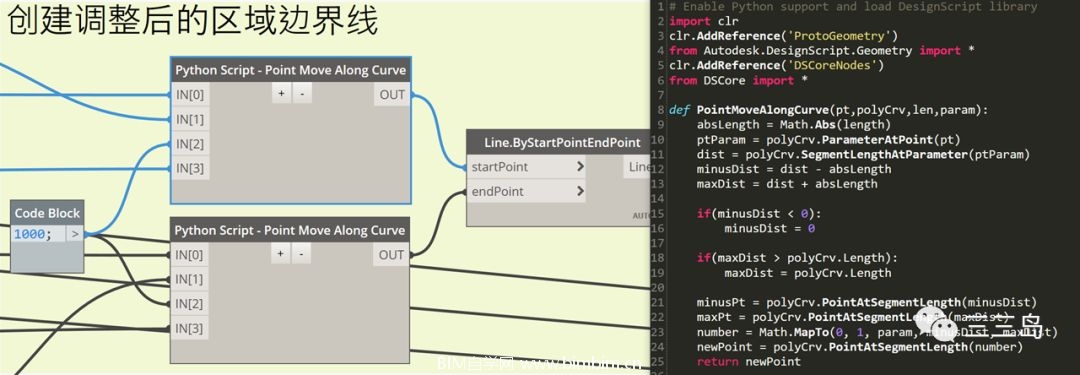Click IN[0] port on the upper Python Script node
Viewport: 1080px width, 375px height.
coord(189,94)
